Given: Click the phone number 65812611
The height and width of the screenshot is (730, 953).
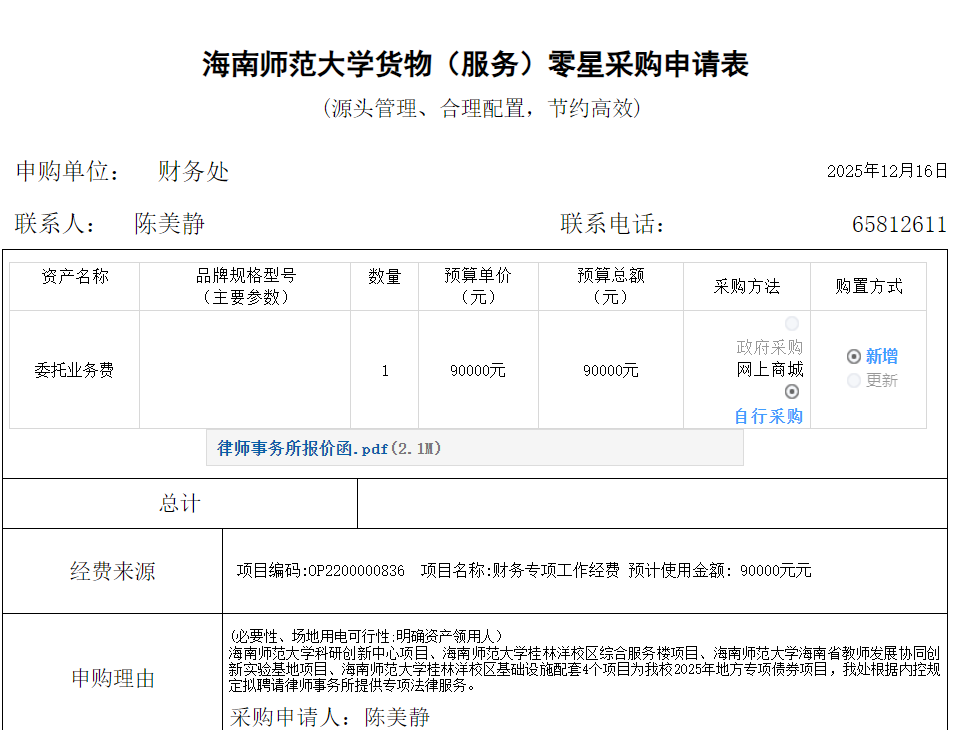Looking at the screenshot, I should click(898, 224).
